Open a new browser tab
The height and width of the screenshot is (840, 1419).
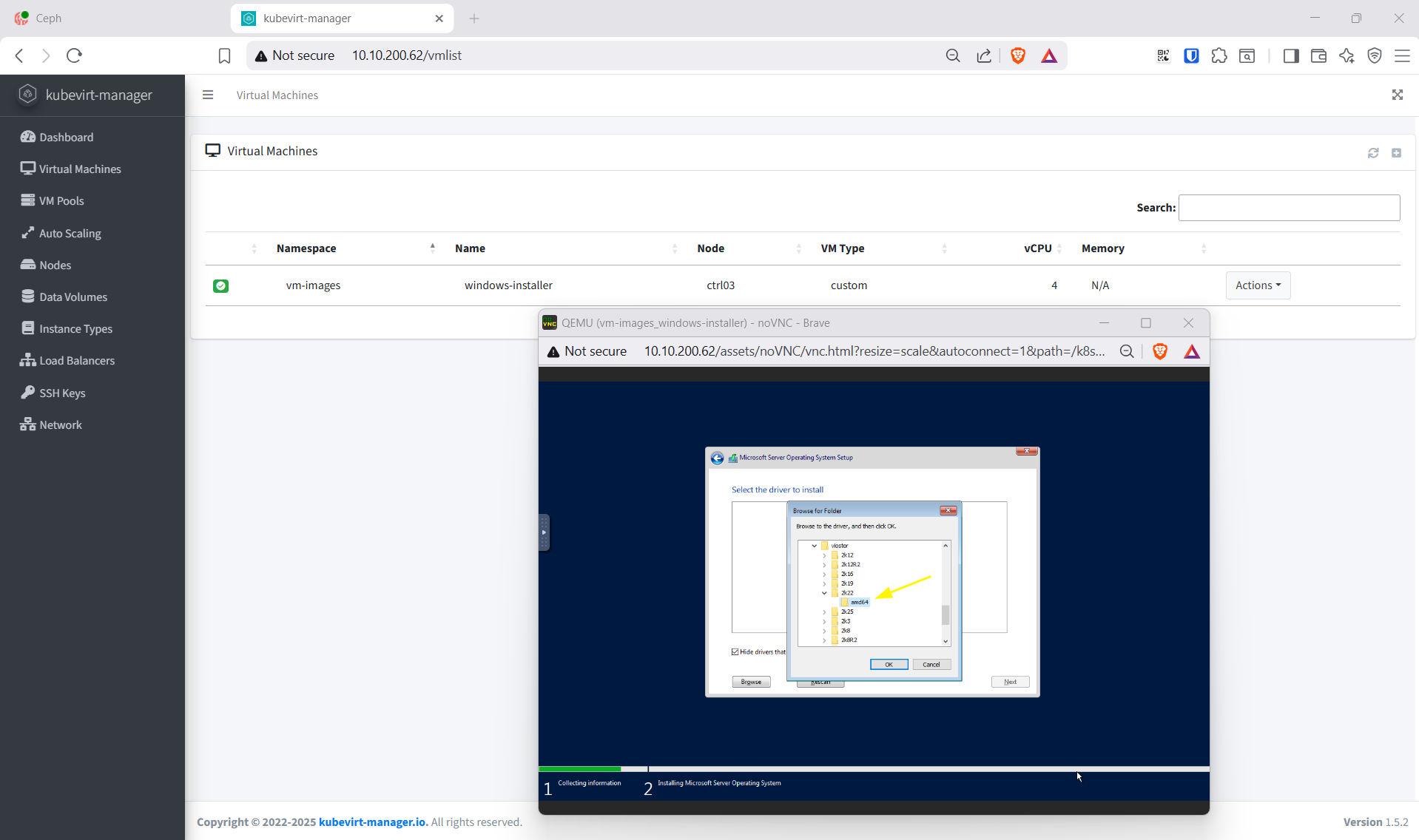(474, 18)
